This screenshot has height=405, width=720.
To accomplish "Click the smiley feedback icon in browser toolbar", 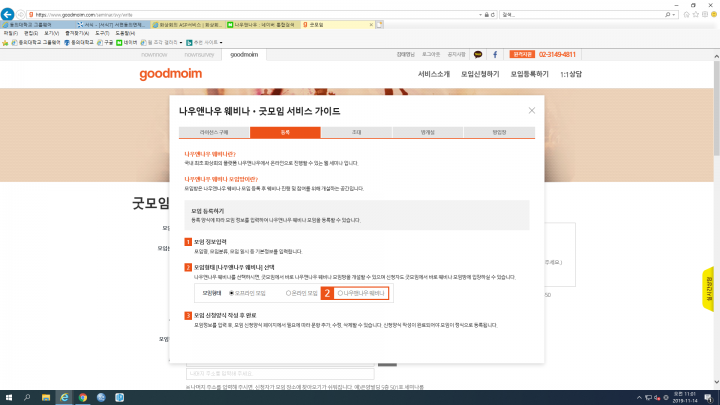I will [714, 15].
